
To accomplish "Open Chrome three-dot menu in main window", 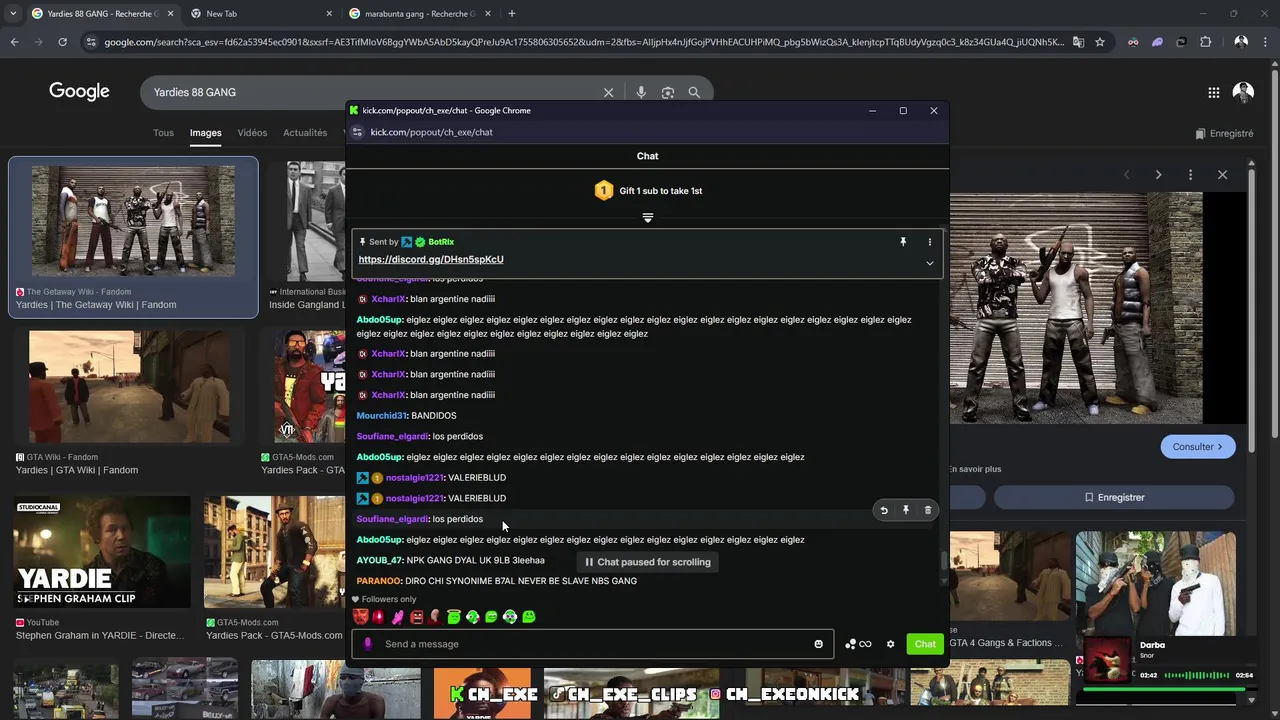I will [x=1266, y=42].
